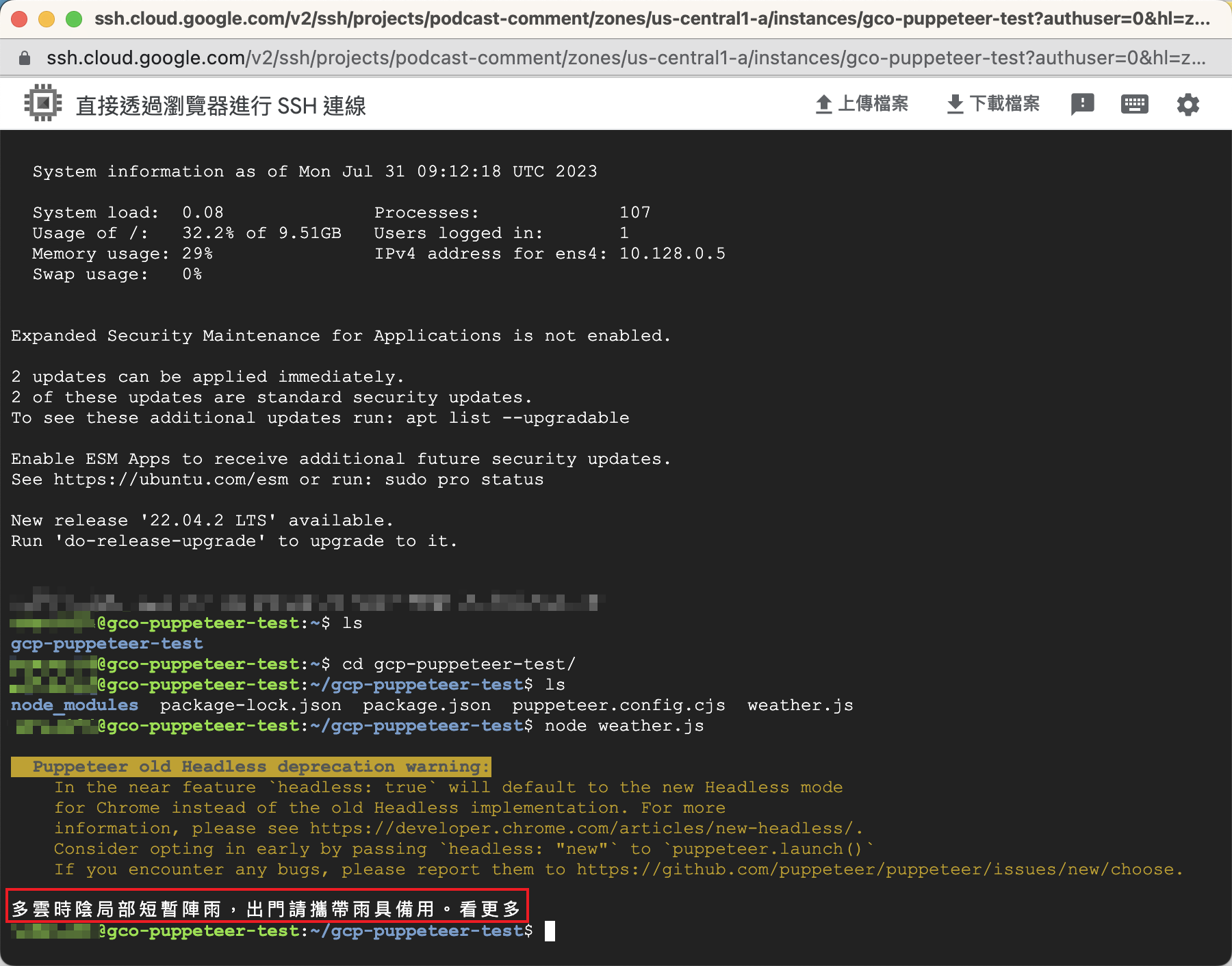The width and height of the screenshot is (1232, 966).
Task: Close window with the red button
Action: pos(19,19)
